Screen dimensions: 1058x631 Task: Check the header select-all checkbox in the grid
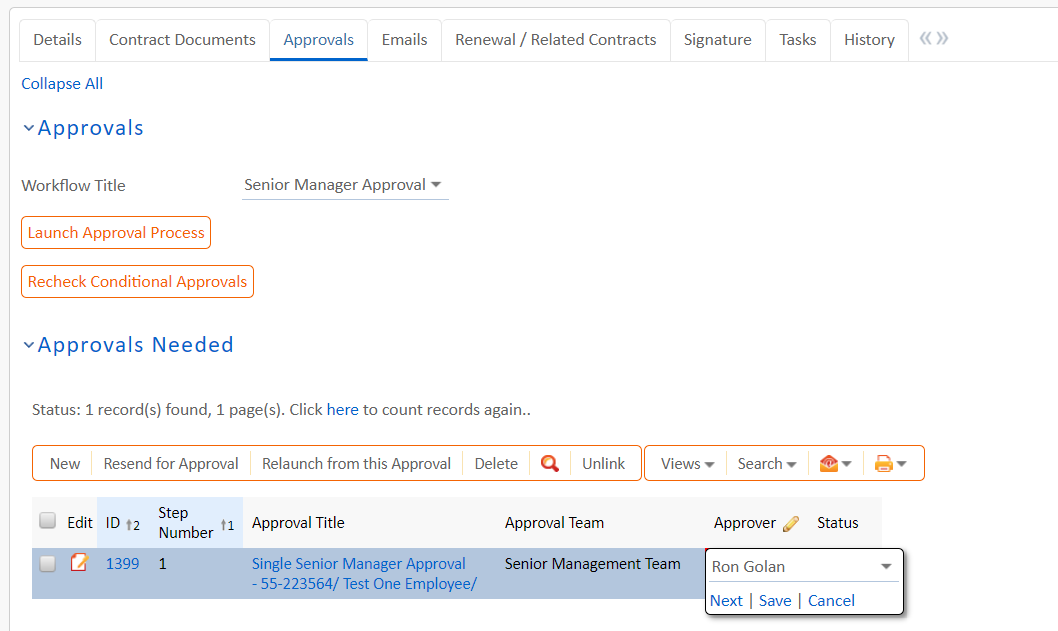47,521
